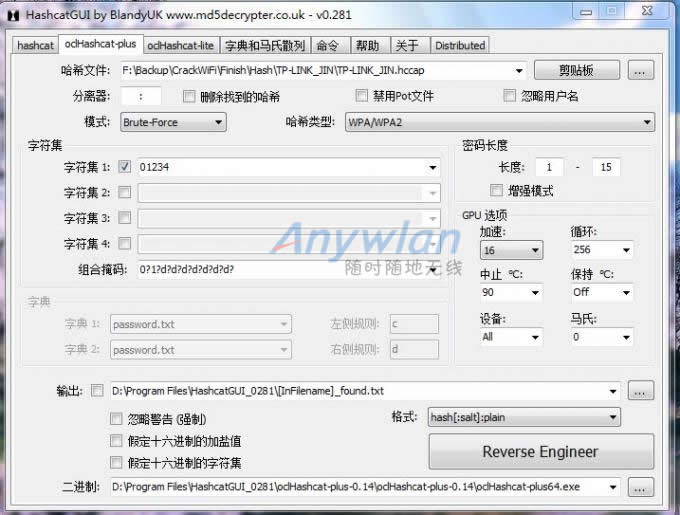
Task: Open the 格式 hash[:salt]:plain dropdown
Action: tap(524, 417)
